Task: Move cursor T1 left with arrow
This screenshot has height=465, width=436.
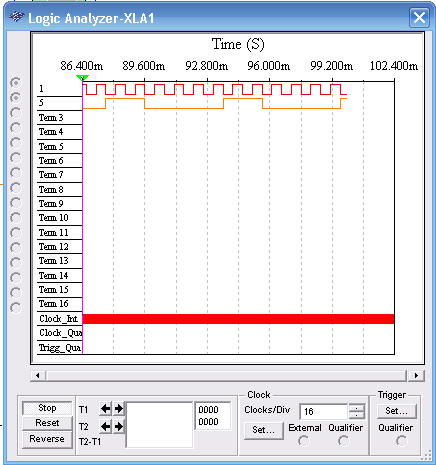Action: 106,409
